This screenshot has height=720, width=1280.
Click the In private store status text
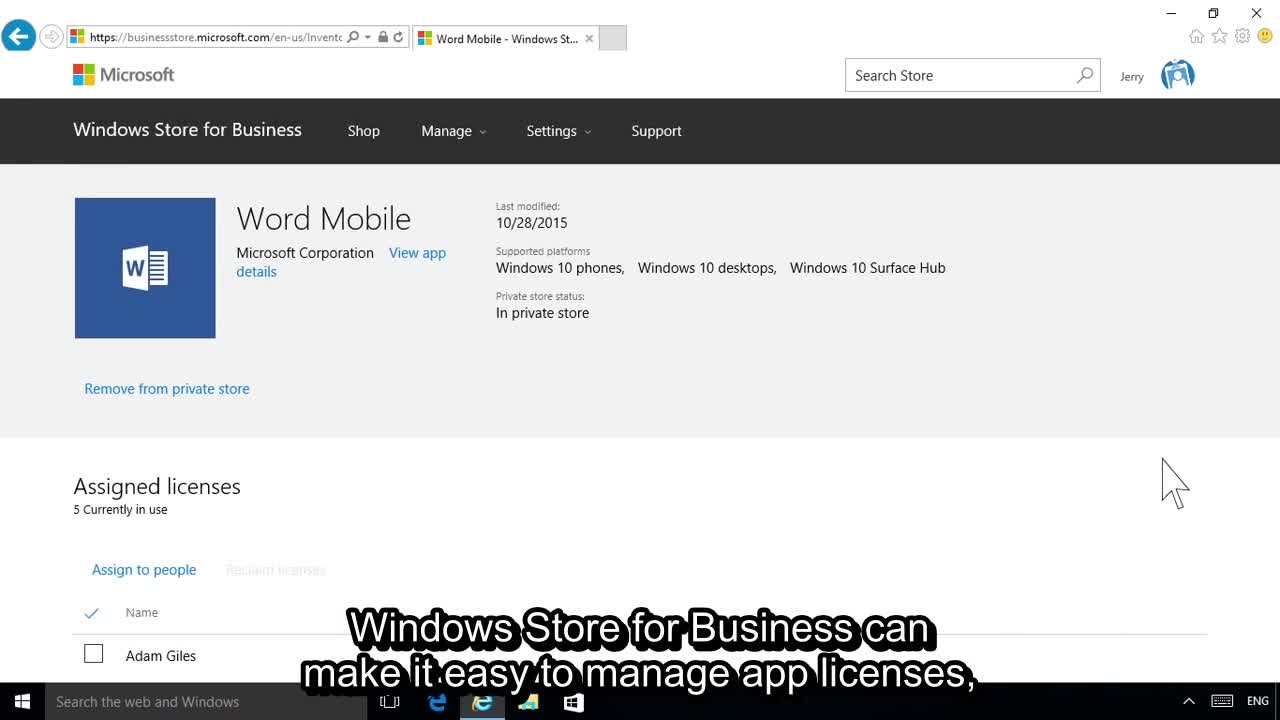point(542,313)
